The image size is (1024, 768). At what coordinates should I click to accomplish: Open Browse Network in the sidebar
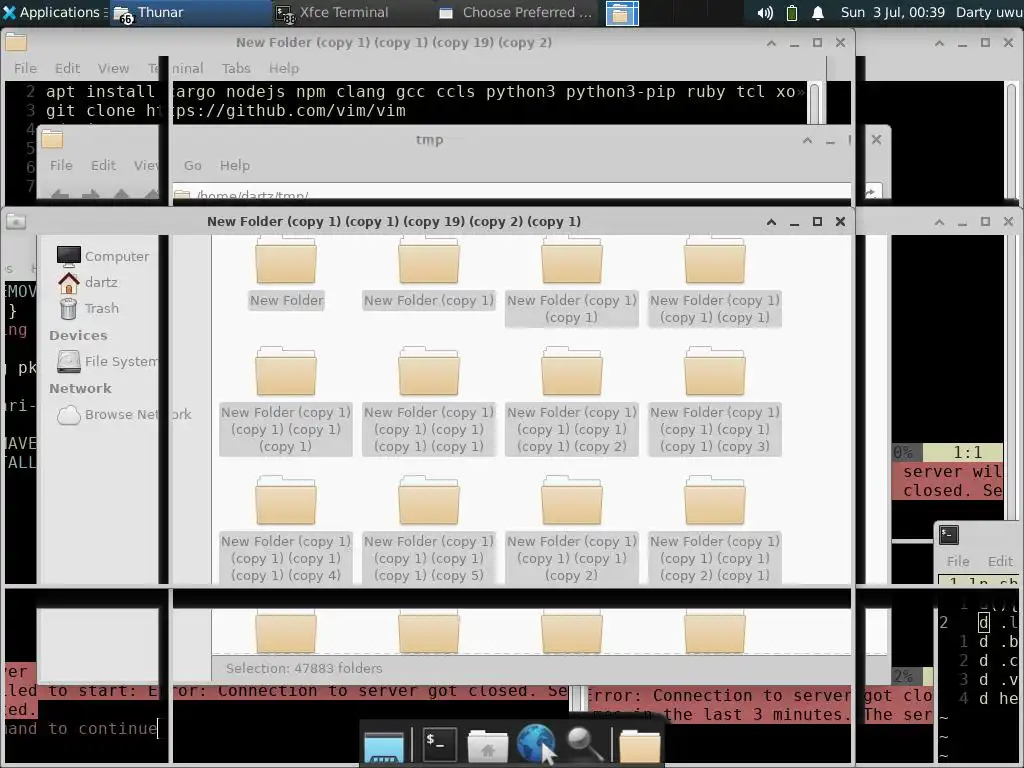pos(124,414)
